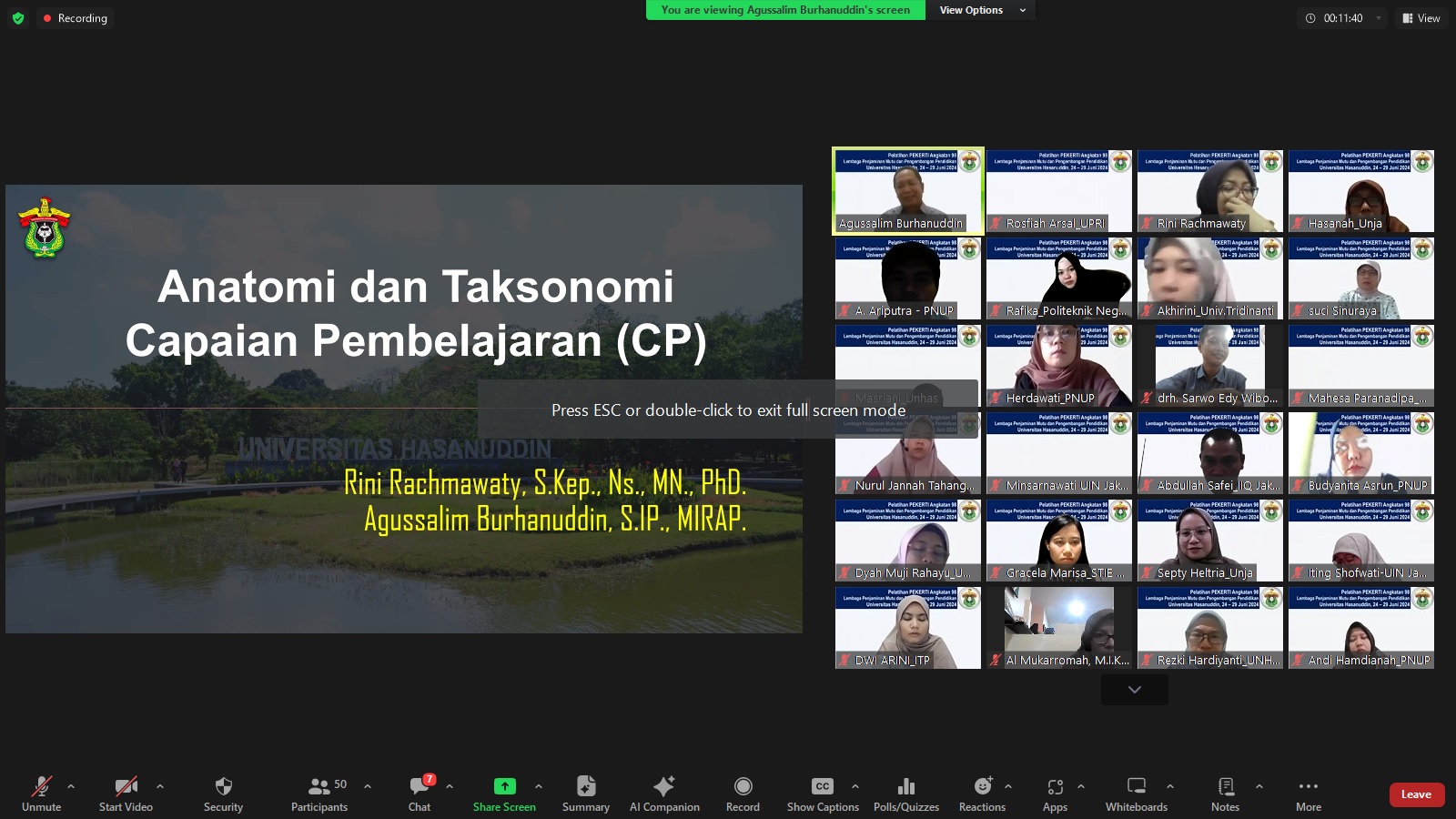Leave the meeting
Viewport: 1456px width, 819px height.
tap(1416, 794)
